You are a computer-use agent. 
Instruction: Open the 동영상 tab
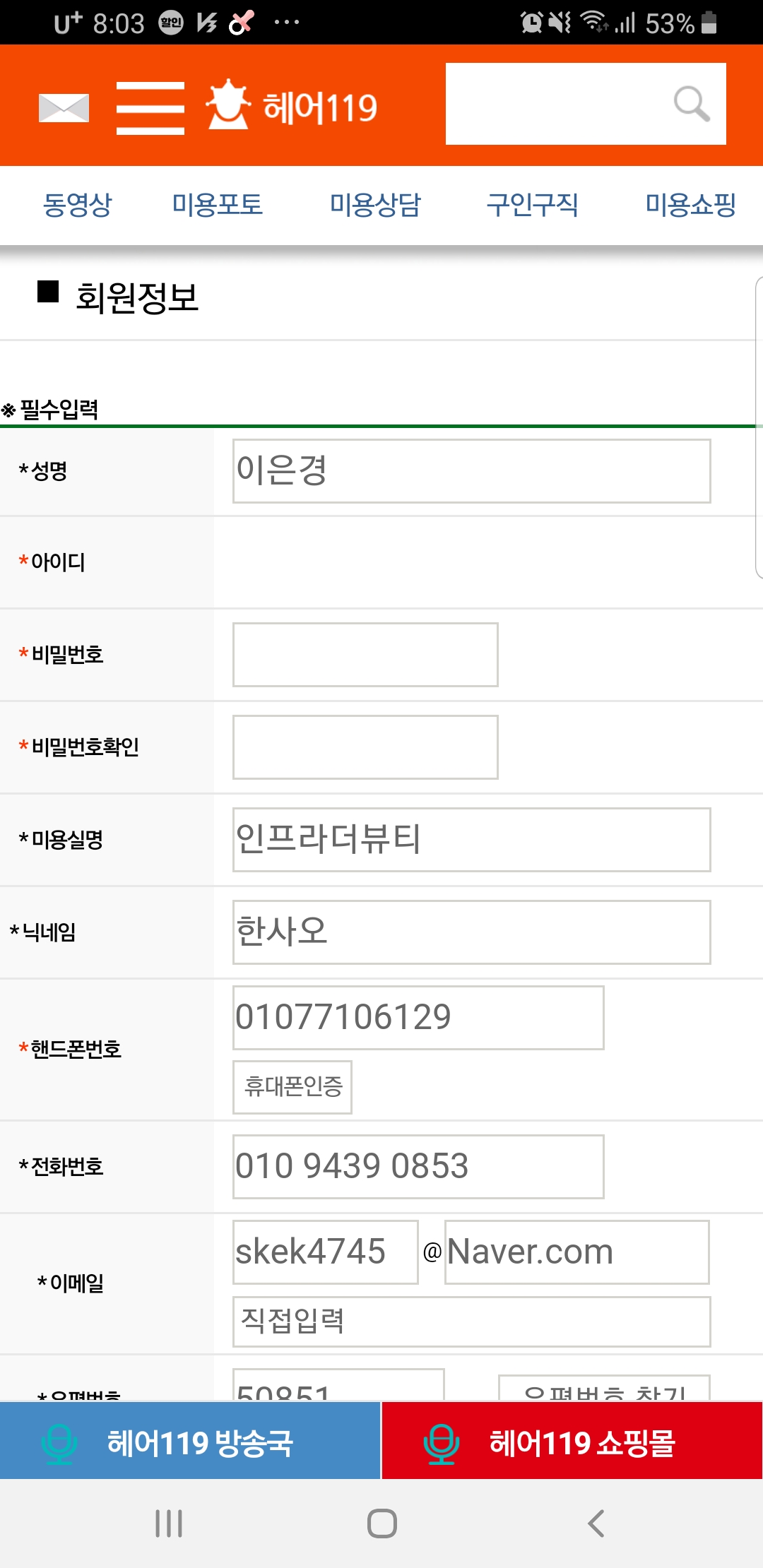tap(77, 205)
